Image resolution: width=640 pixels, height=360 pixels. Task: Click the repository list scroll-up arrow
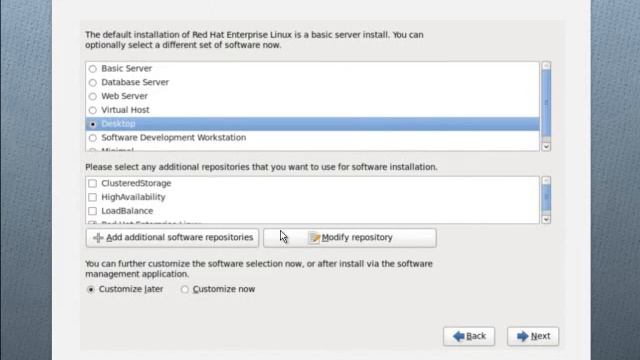tap(546, 180)
